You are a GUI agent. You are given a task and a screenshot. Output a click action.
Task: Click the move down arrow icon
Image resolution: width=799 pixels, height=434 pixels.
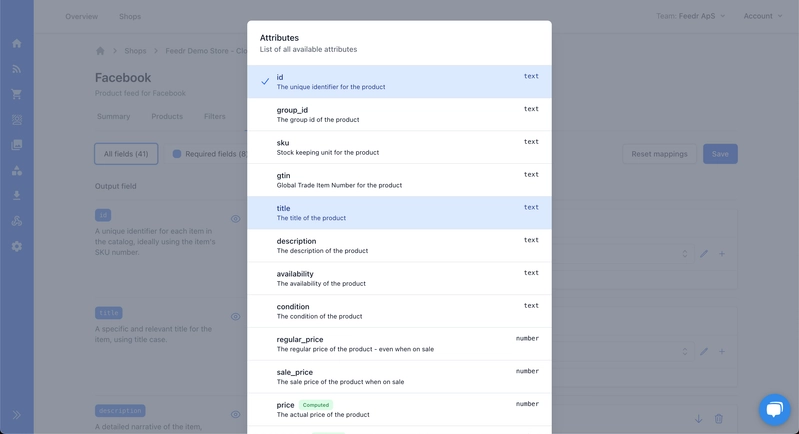(x=699, y=419)
